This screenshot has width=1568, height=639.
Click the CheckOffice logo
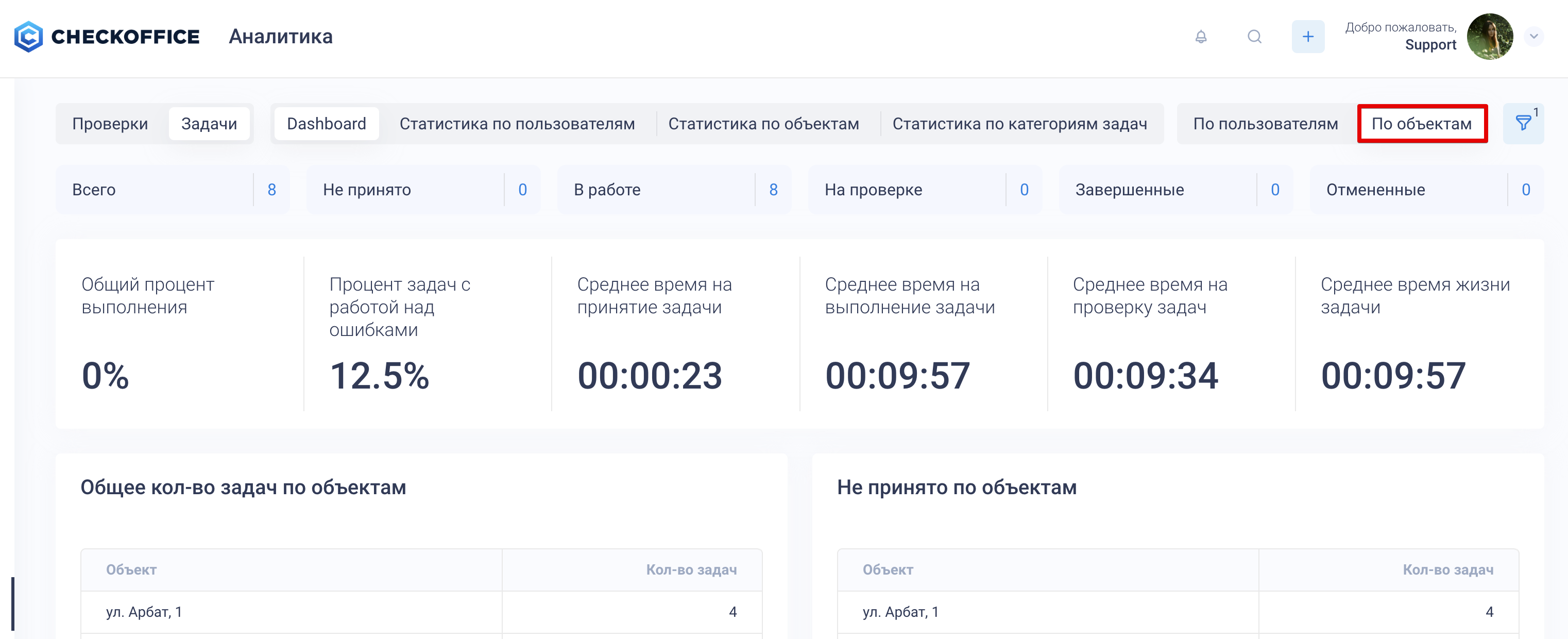click(x=107, y=37)
